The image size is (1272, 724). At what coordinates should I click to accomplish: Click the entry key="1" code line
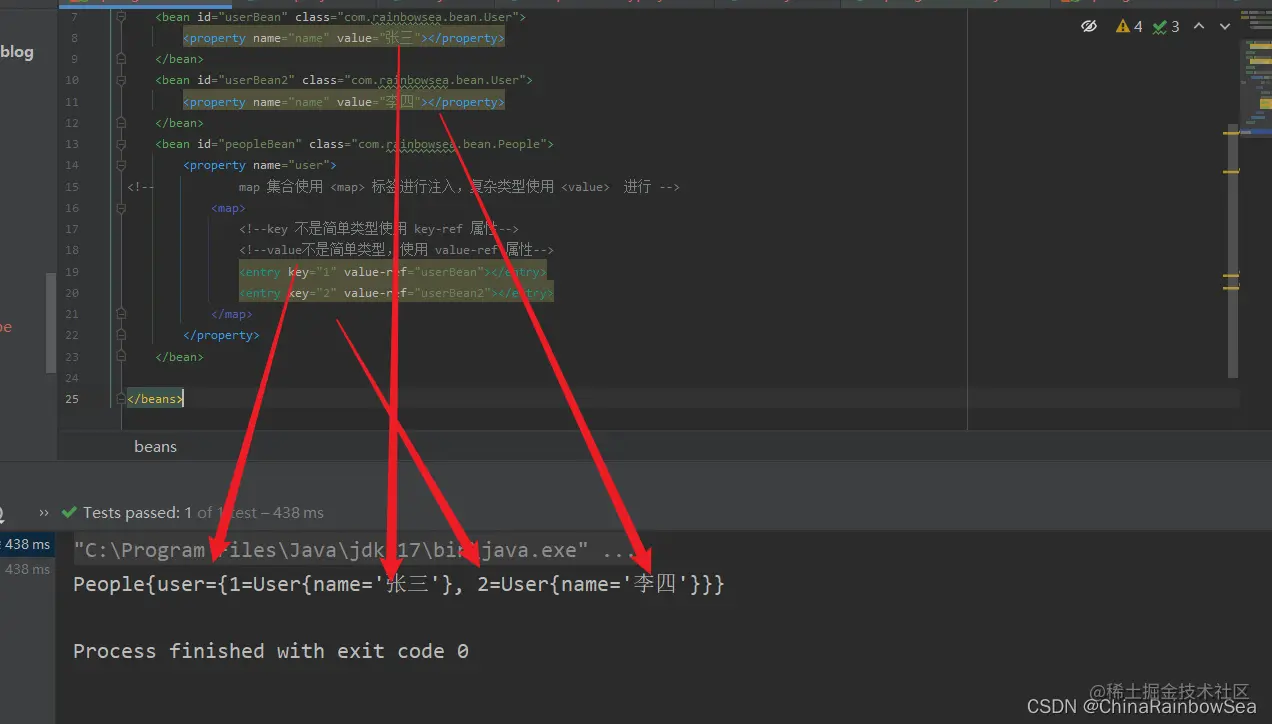click(393, 272)
